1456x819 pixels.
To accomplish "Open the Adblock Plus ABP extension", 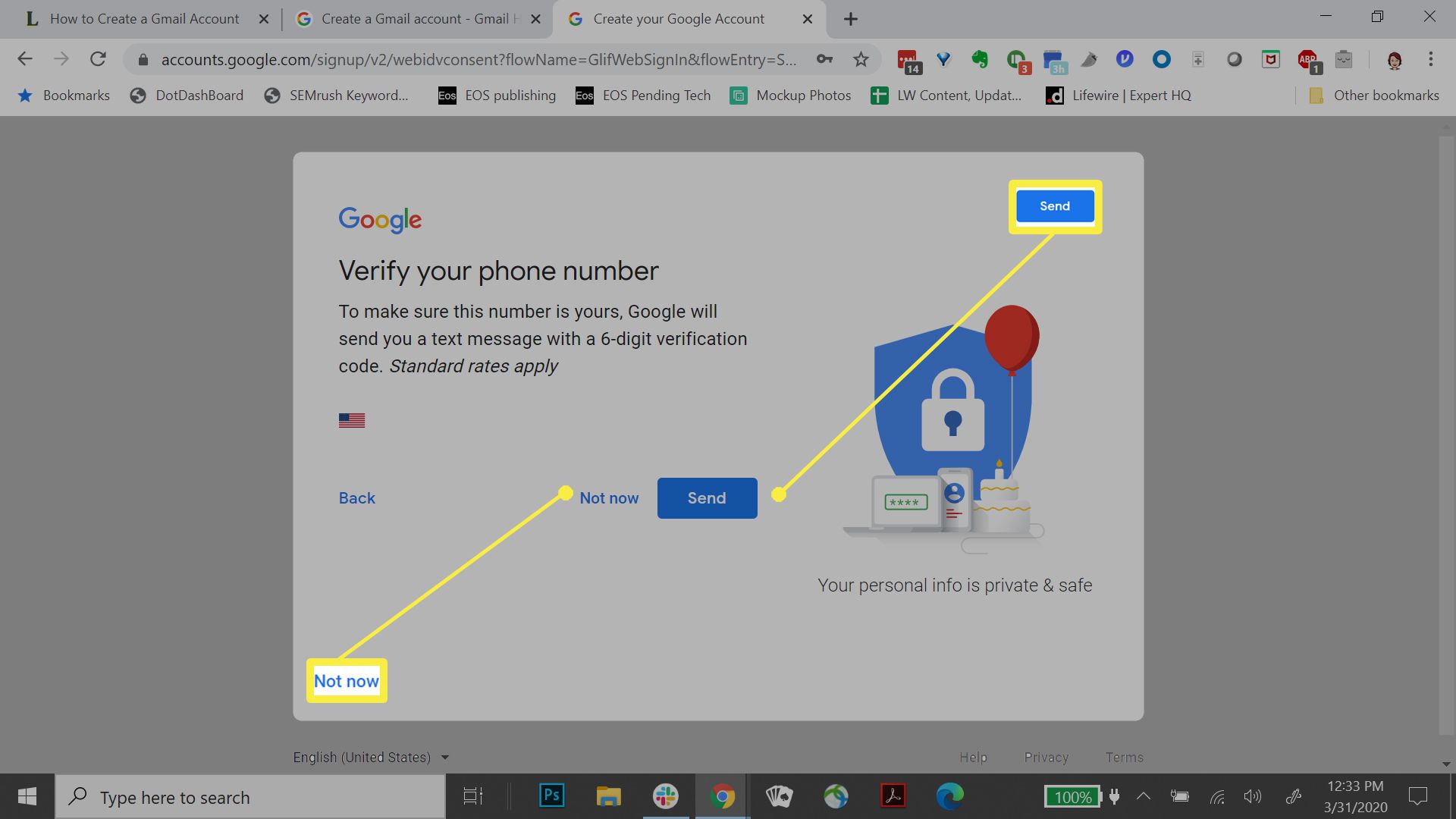I will (x=1308, y=61).
